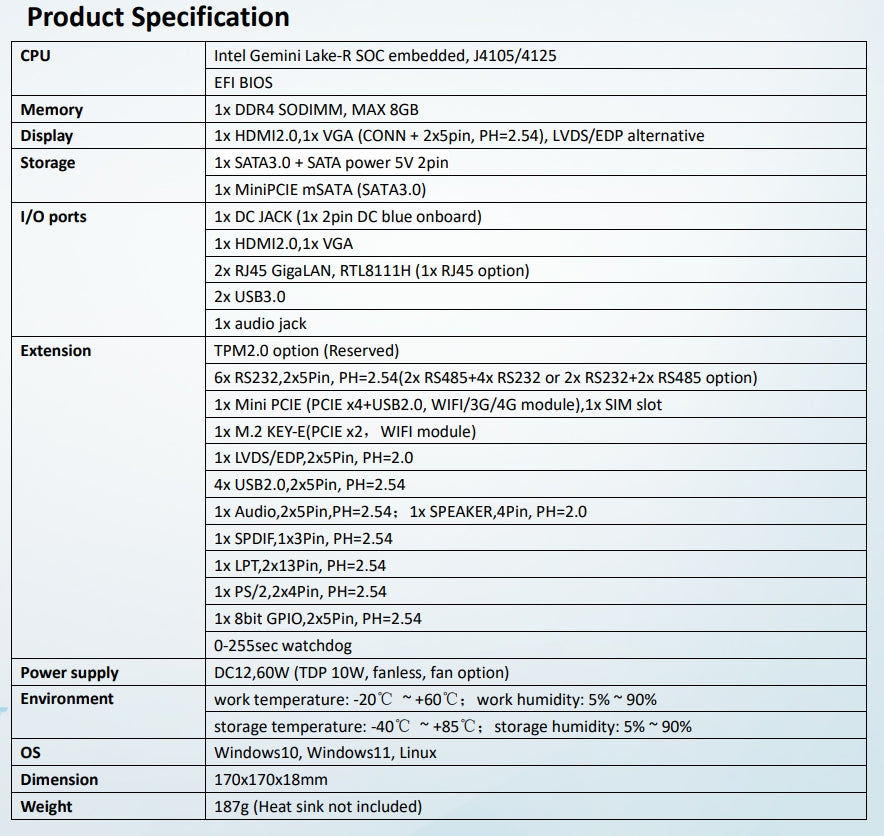
Task: Click the CPU row label
Action: (x=35, y=56)
